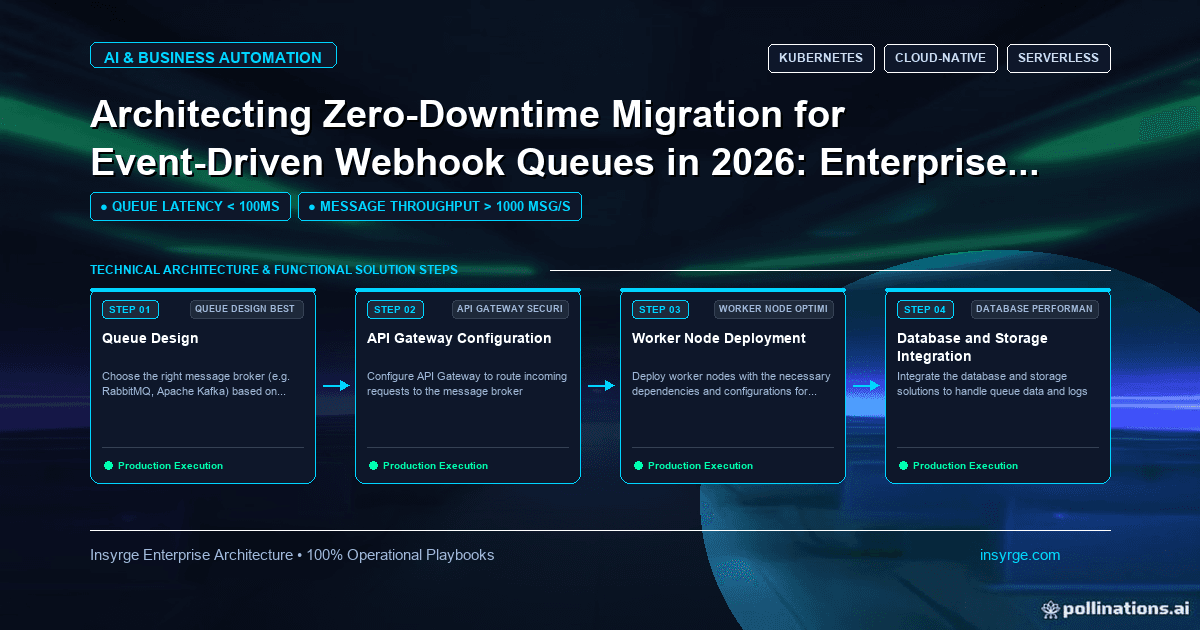
Task: Click the STEP 04 label
Action: 925,309
